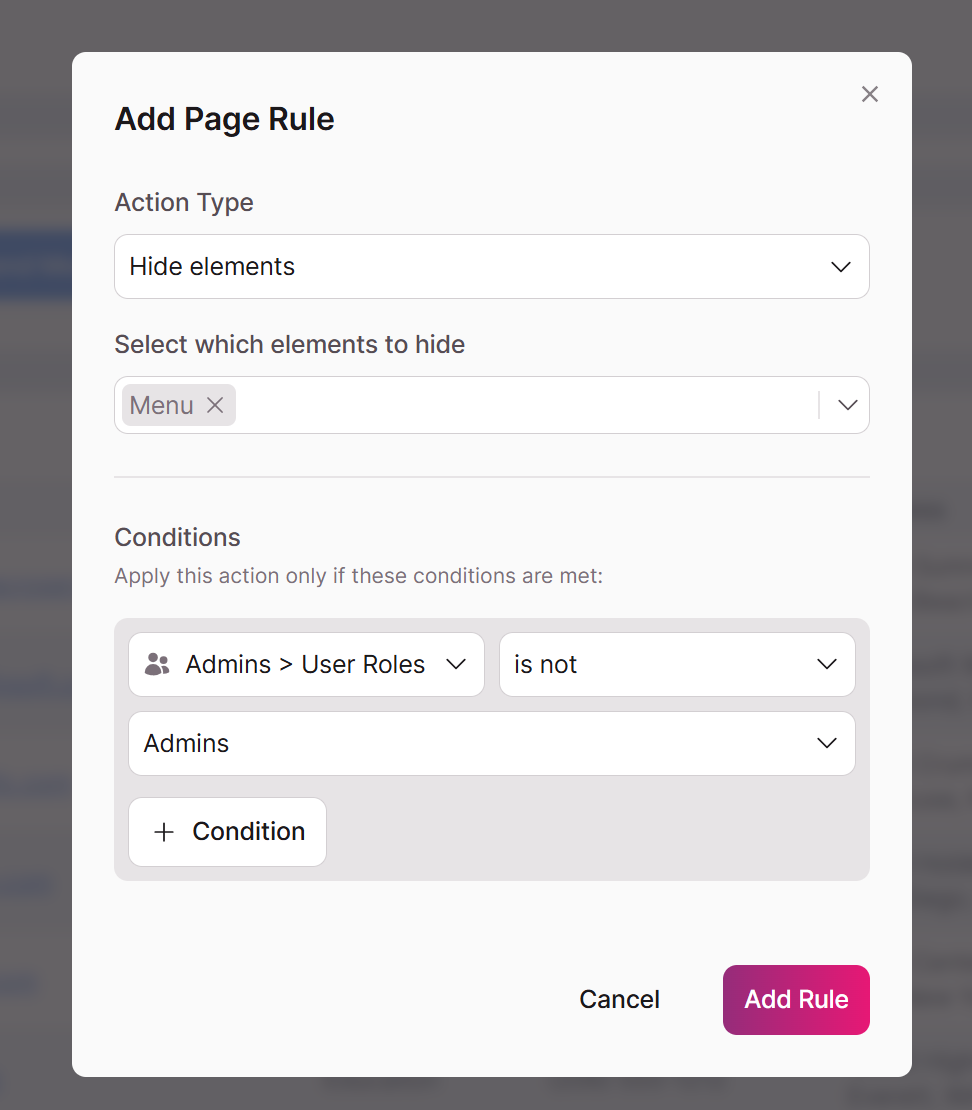Click the Conditions section heading
Screen dimensions: 972x1110
tap(178, 537)
